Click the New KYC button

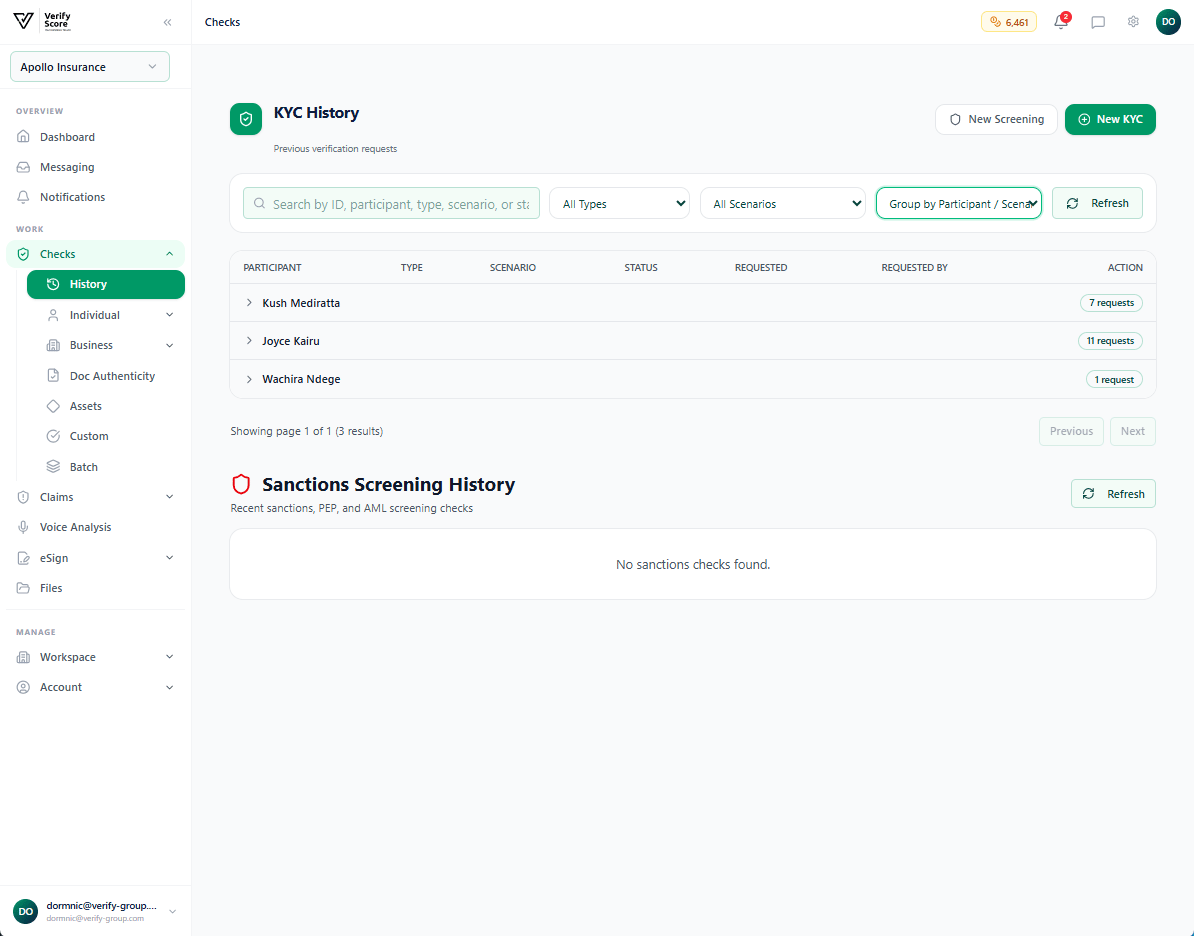click(x=1110, y=119)
